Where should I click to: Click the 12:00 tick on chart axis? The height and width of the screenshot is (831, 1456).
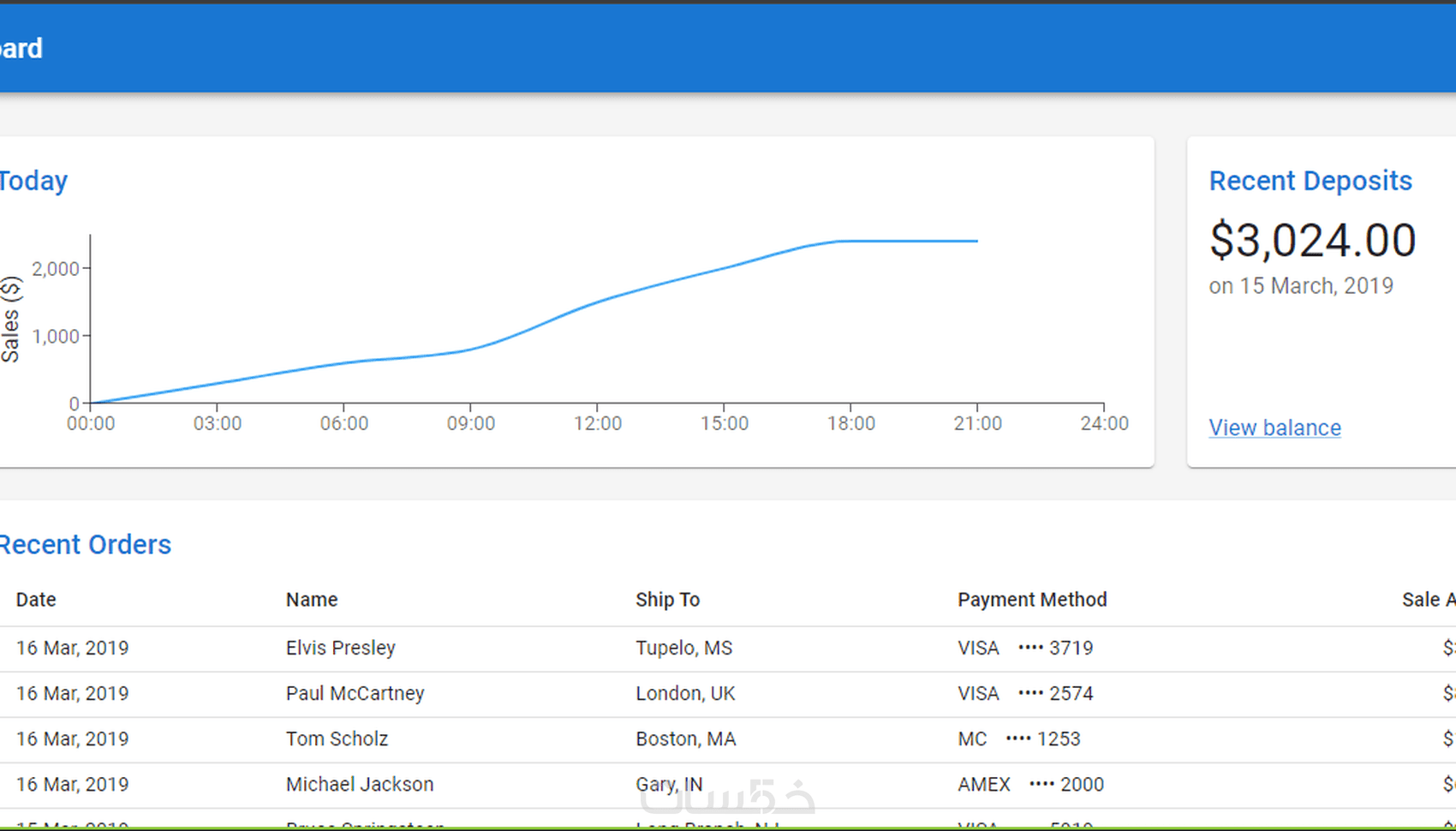[x=598, y=423]
